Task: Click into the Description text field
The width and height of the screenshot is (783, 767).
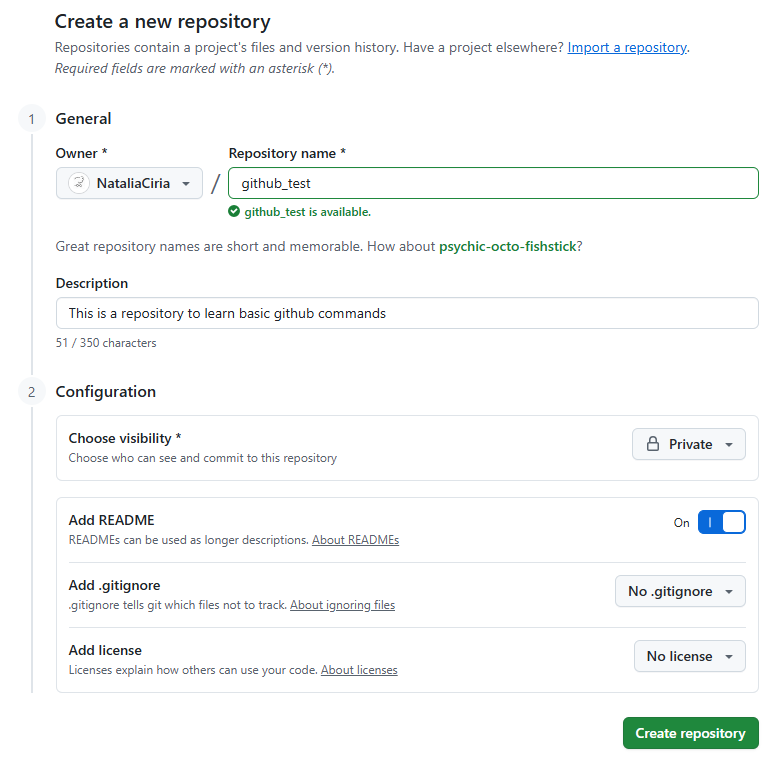Action: pyautogui.click(x=407, y=313)
